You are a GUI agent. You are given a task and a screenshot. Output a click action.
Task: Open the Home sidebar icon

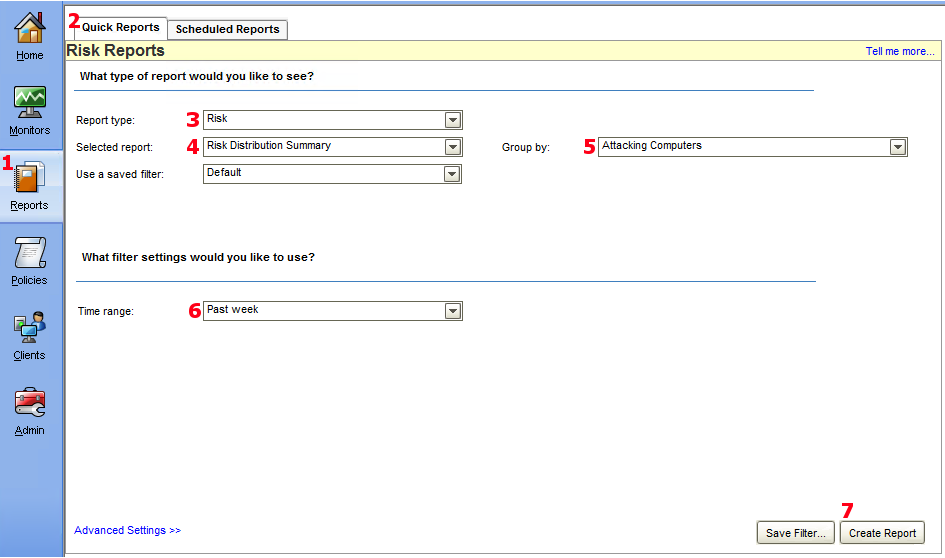point(30,29)
